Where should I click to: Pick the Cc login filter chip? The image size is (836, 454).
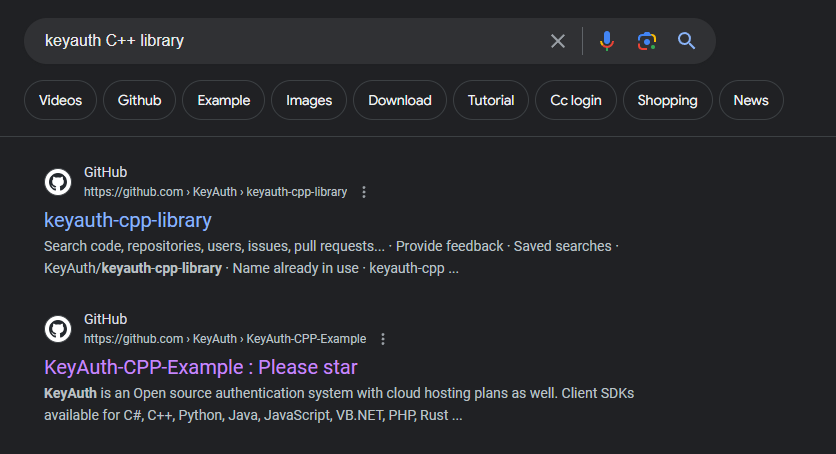(x=576, y=100)
